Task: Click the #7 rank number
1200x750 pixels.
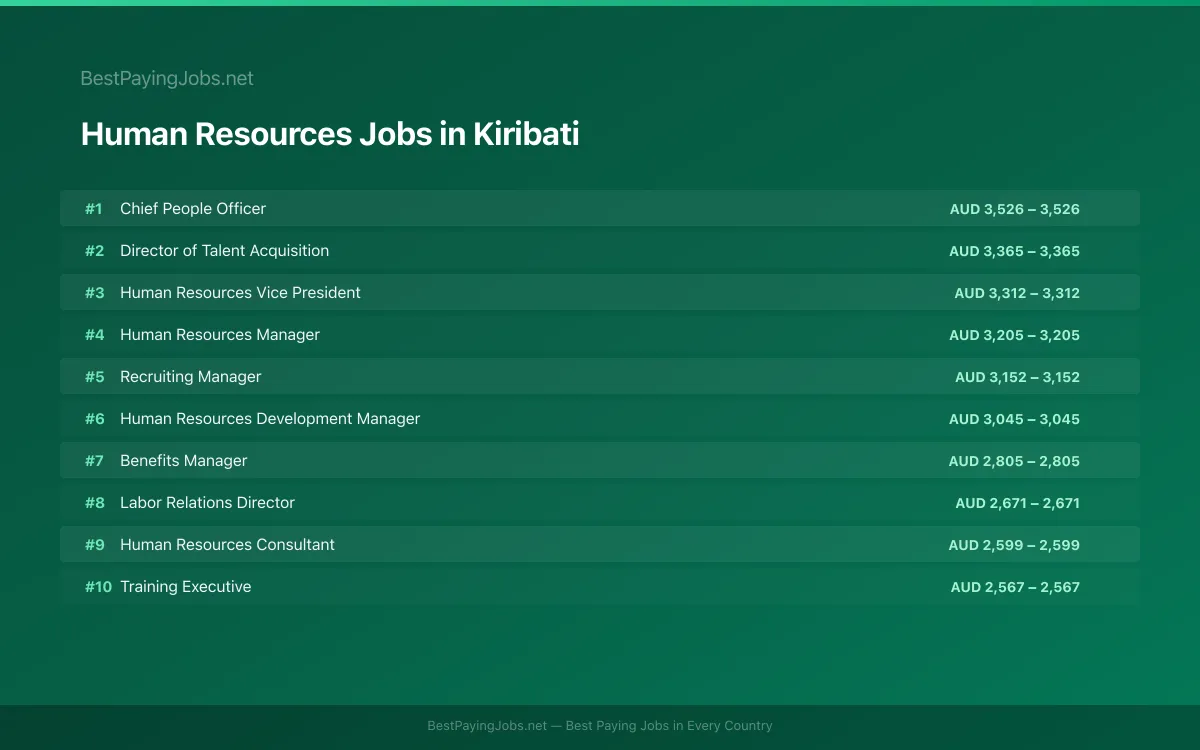Action: (94, 461)
